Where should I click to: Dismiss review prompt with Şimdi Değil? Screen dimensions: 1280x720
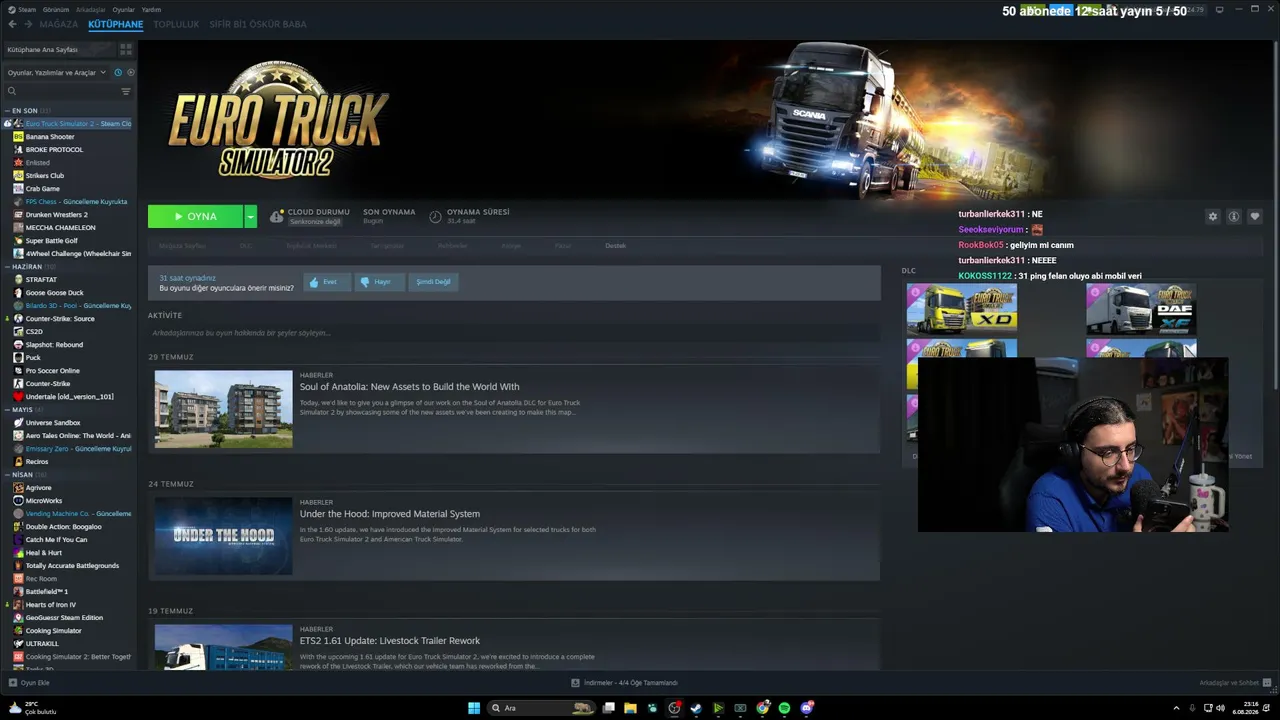tap(433, 282)
